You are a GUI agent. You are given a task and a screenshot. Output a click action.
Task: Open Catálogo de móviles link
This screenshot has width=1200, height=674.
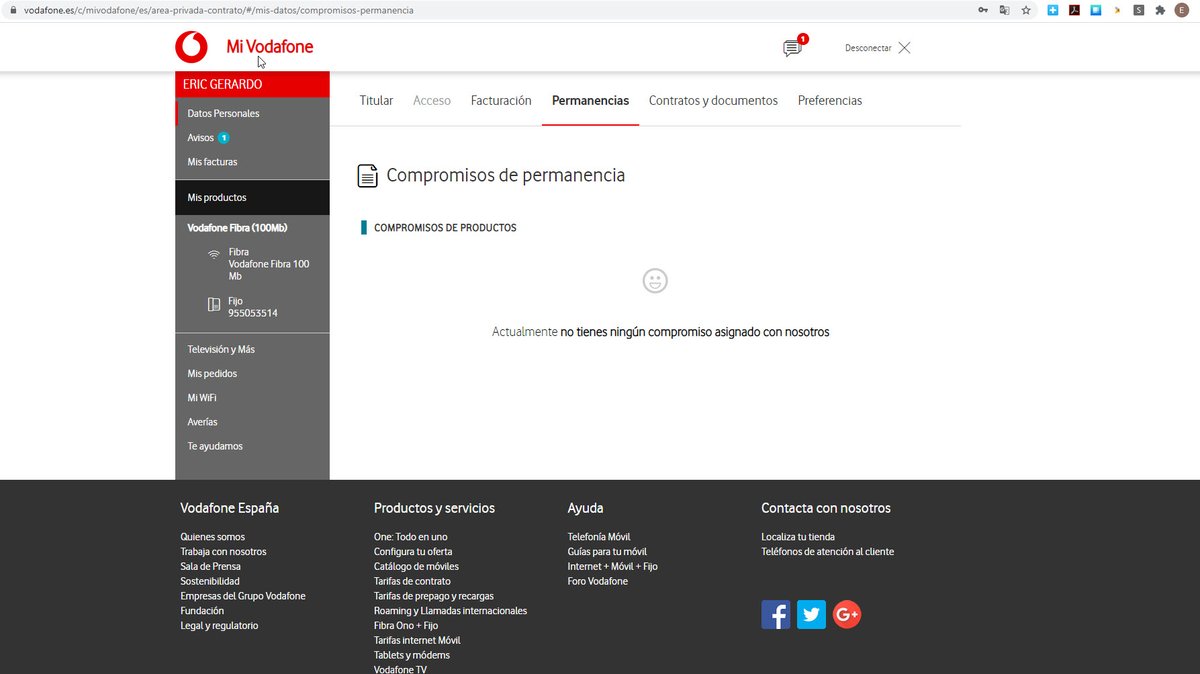(x=416, y=567)
